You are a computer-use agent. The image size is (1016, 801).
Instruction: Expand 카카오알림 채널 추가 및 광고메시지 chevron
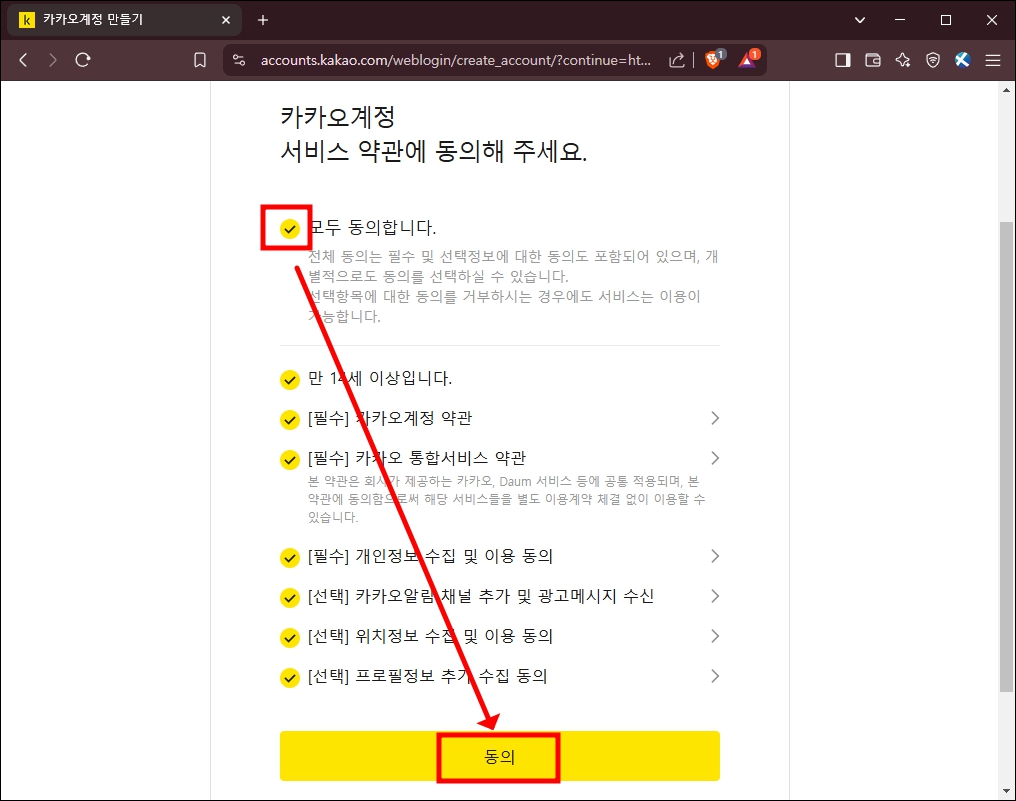click(715, 596)
